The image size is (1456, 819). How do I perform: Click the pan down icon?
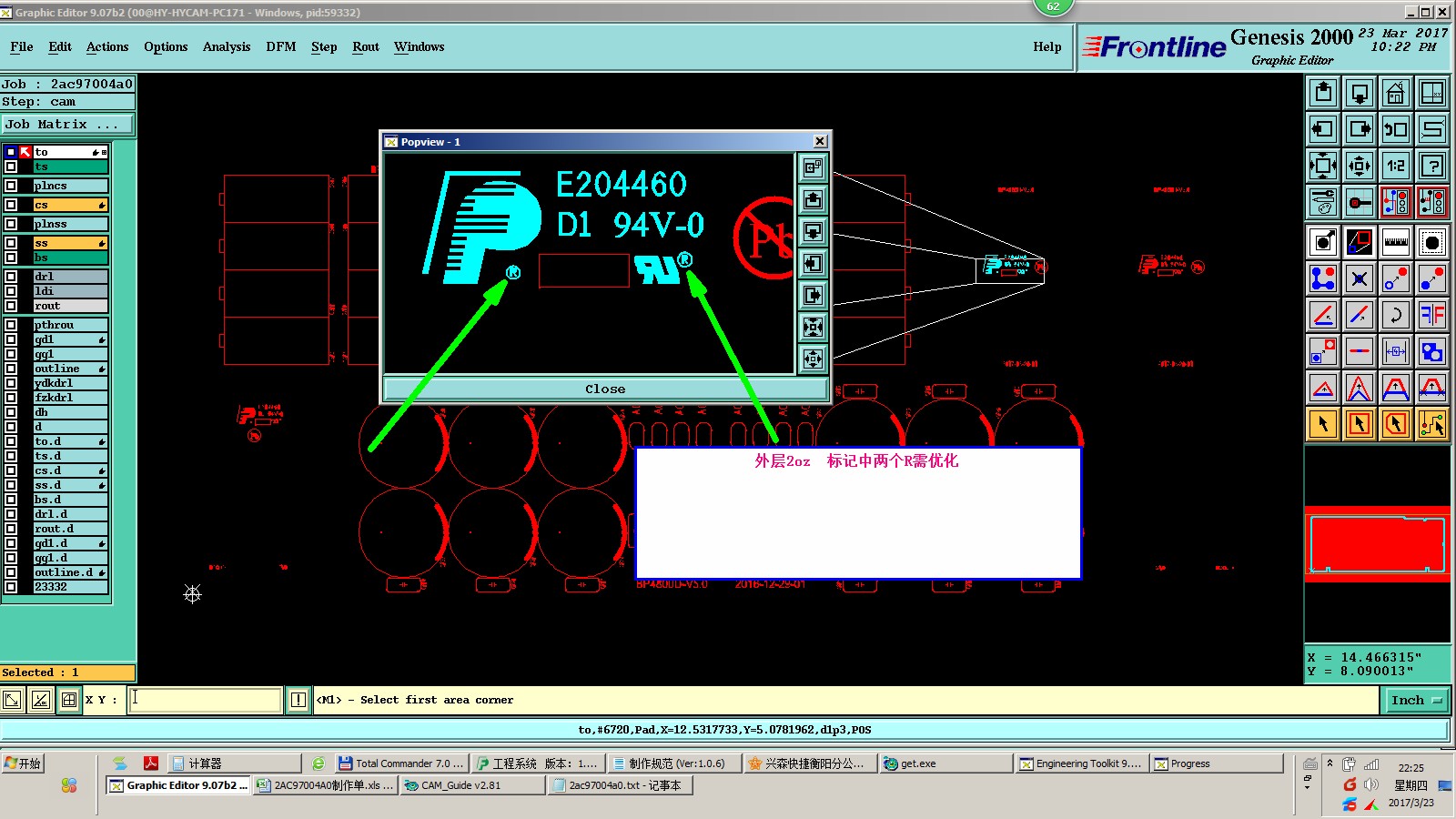click(x=1360, y=93)
